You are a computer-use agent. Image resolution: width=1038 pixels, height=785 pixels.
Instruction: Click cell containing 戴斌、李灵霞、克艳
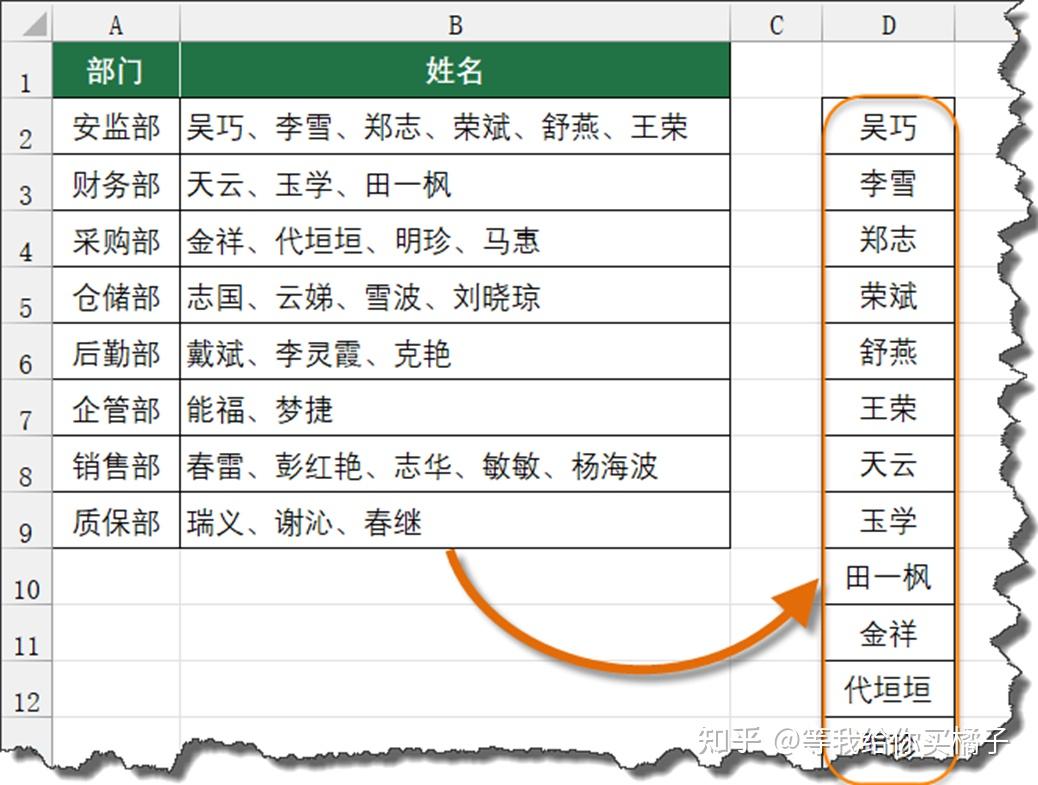(455, 351)
